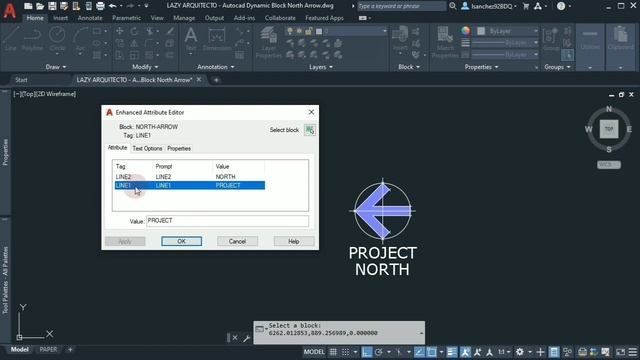The width and height of the screenshot is (640, 360).
Task: Select the Attribute tab in the dialog
Action: [x=117, y=148]
